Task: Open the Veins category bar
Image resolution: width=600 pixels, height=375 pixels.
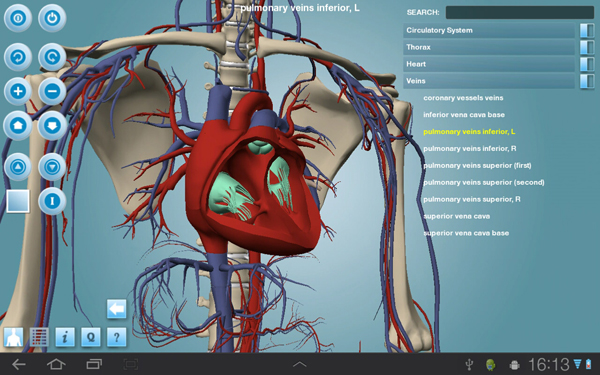Action: (489, 81)
